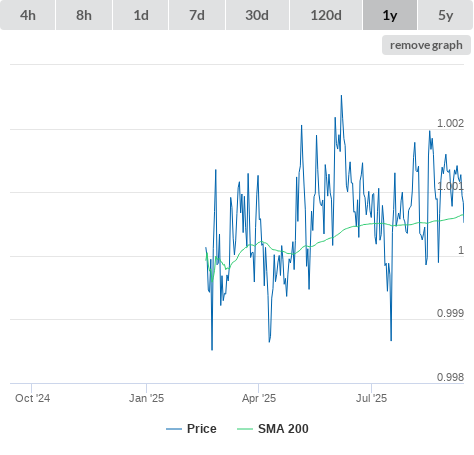Click the blue Price legend line swatch
The height and width of the screenshot is (455, 474).
click(174, 429)
